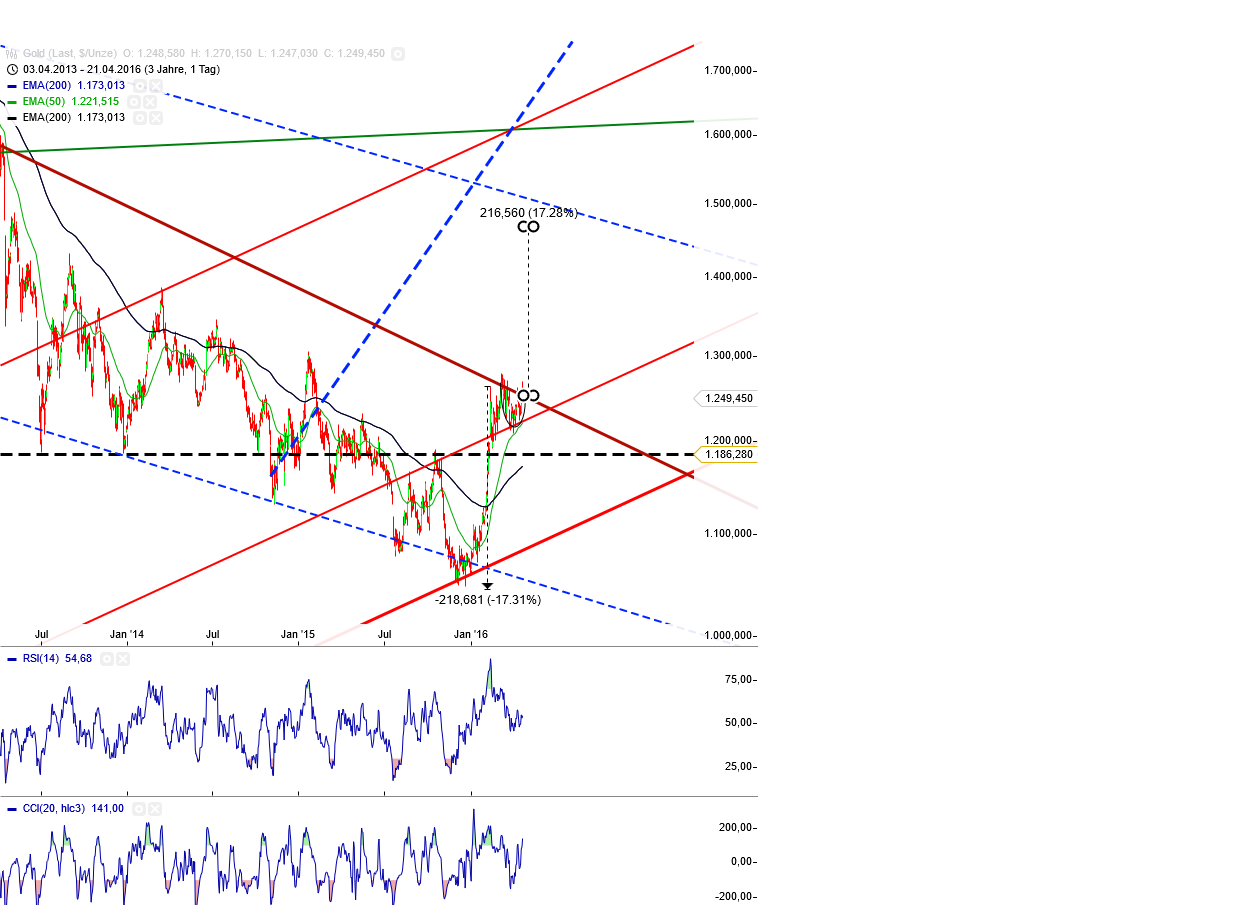Click the candlestick chart icon beside Gold label
The height and width of the screenshot is (905, 1234).
11,53
